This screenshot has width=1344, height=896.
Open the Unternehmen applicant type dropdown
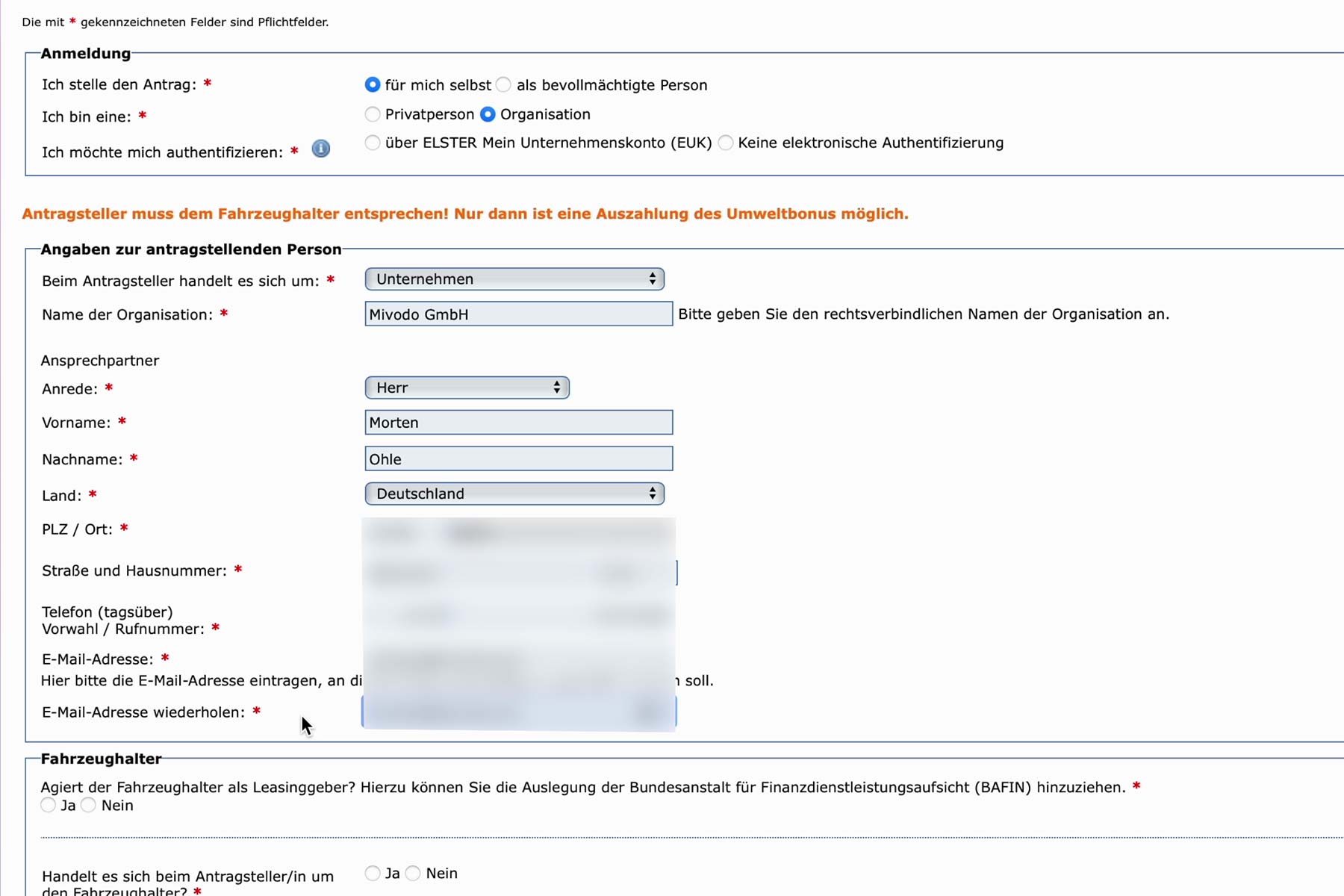click(x=514, y=279)
